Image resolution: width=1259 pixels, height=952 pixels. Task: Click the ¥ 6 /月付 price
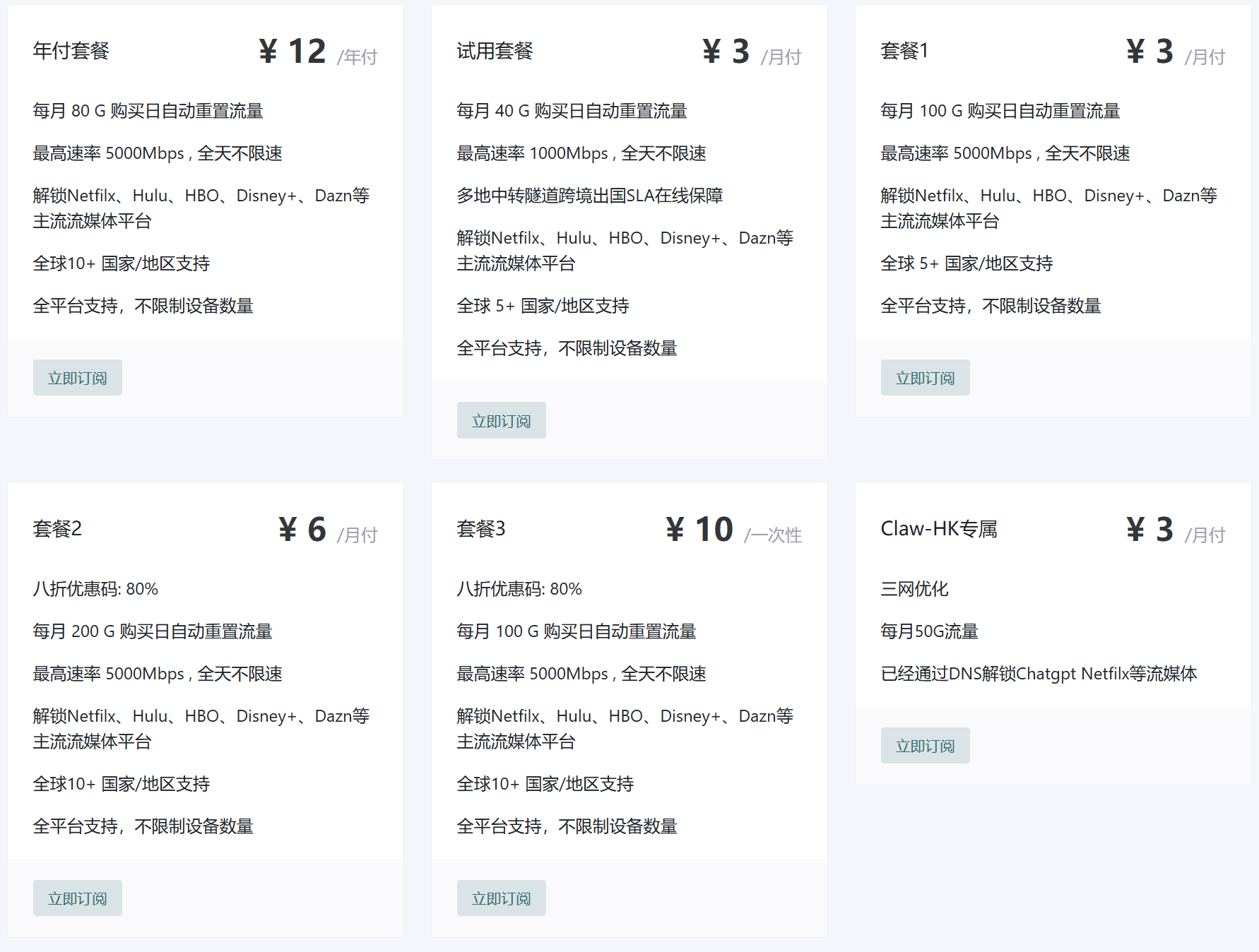pyautogui.click(x=328, y=530)
